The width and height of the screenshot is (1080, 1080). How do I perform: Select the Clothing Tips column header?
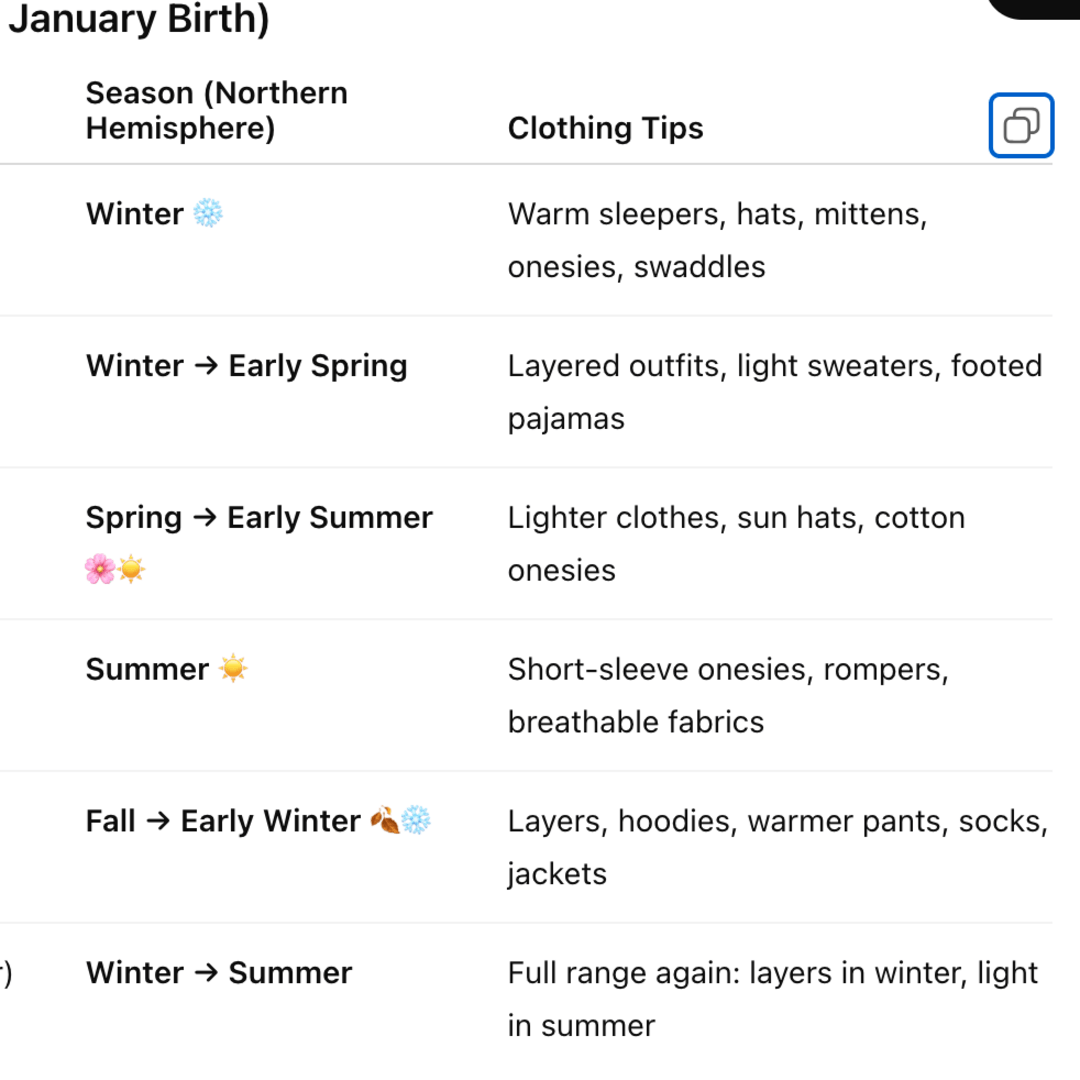(605, 128)
